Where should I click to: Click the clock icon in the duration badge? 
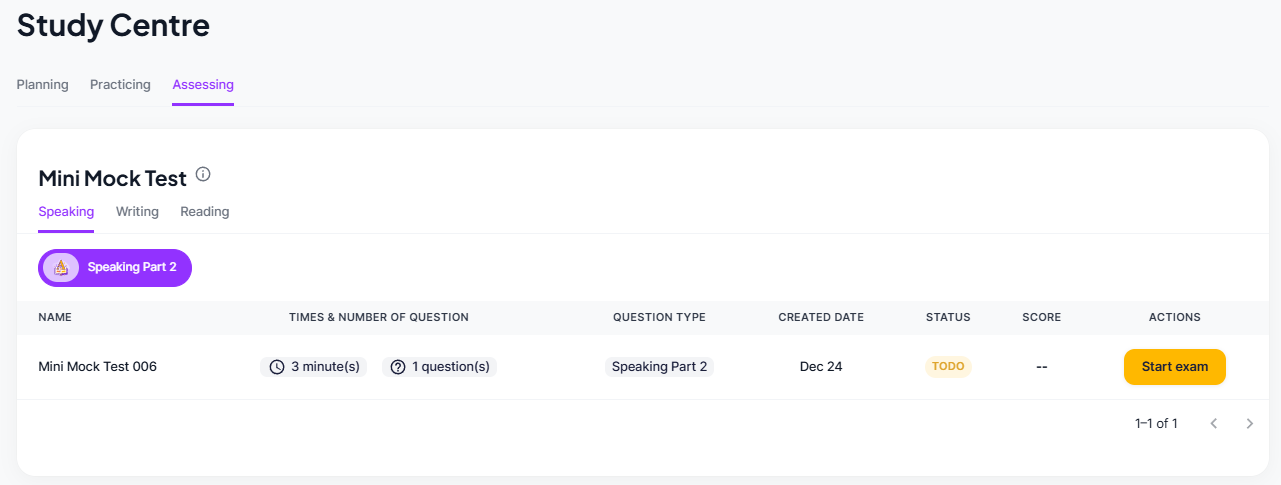coord(277,367)
